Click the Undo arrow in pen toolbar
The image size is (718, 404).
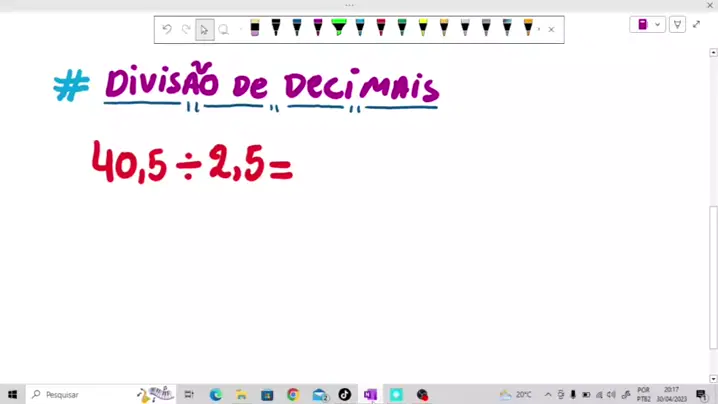point(167,29)
